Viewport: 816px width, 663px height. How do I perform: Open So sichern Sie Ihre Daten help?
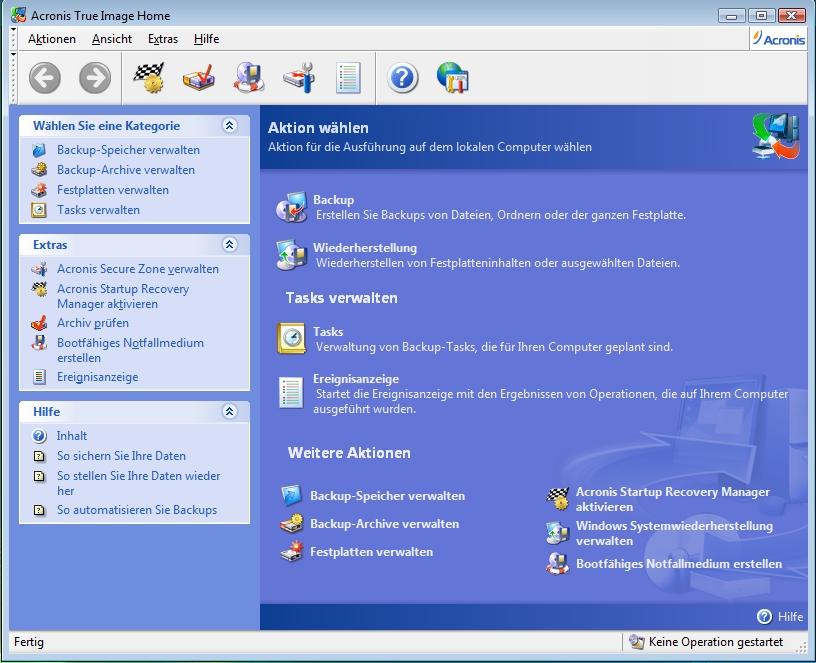coord(121,456)
